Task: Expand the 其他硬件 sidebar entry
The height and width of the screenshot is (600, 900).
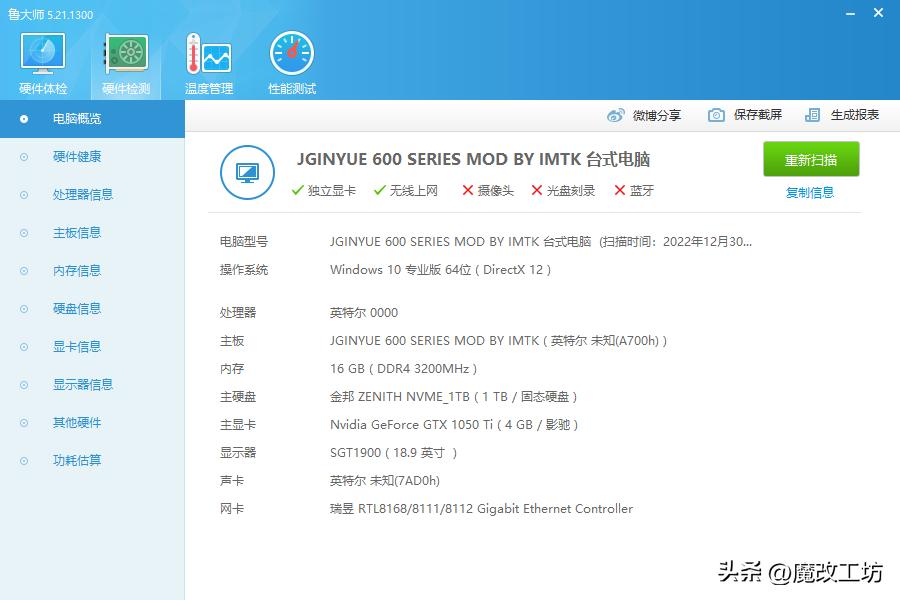Action: click(x=78, y=422)
